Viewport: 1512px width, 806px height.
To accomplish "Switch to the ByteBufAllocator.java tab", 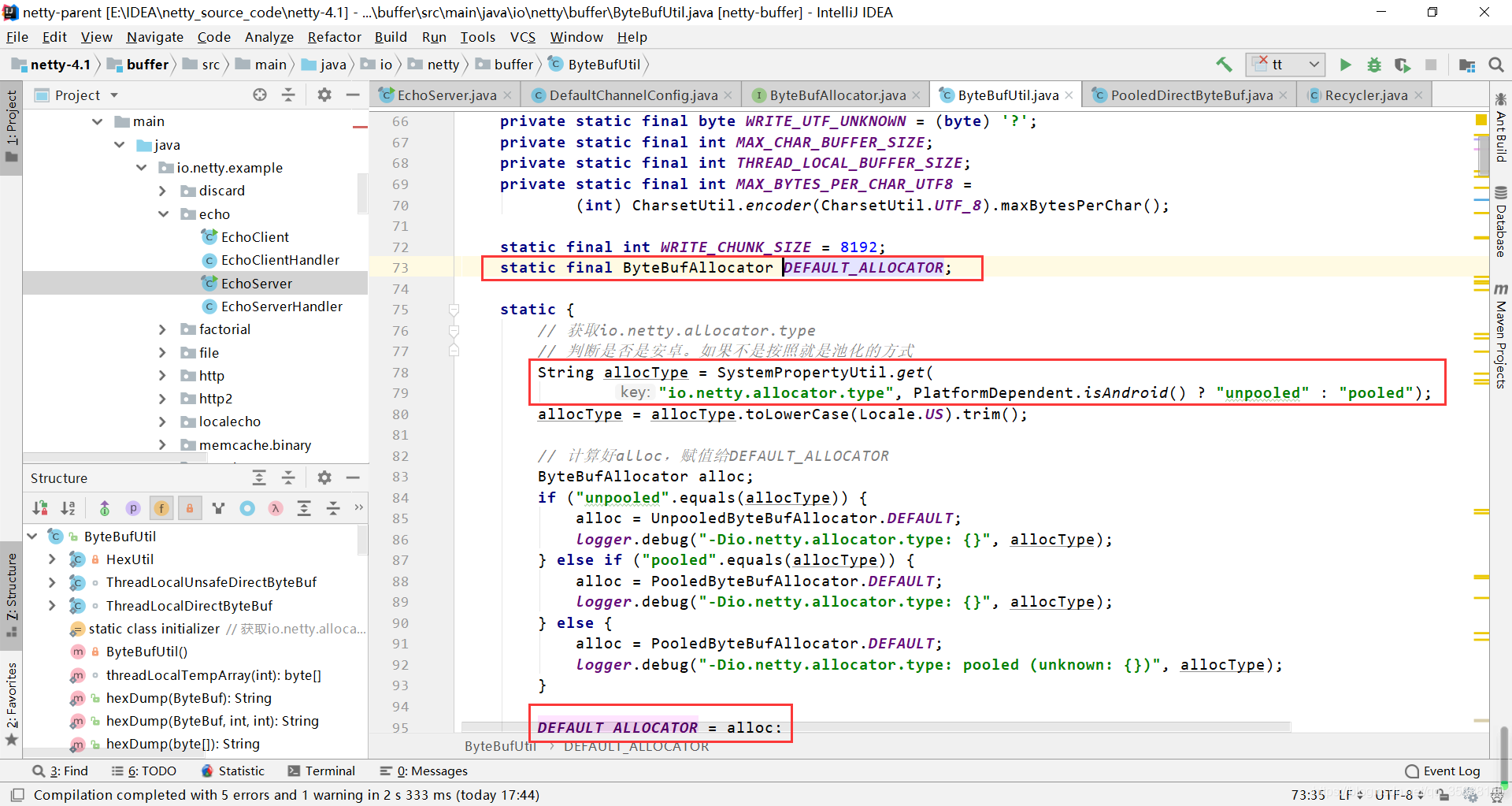I will point(837,95).
